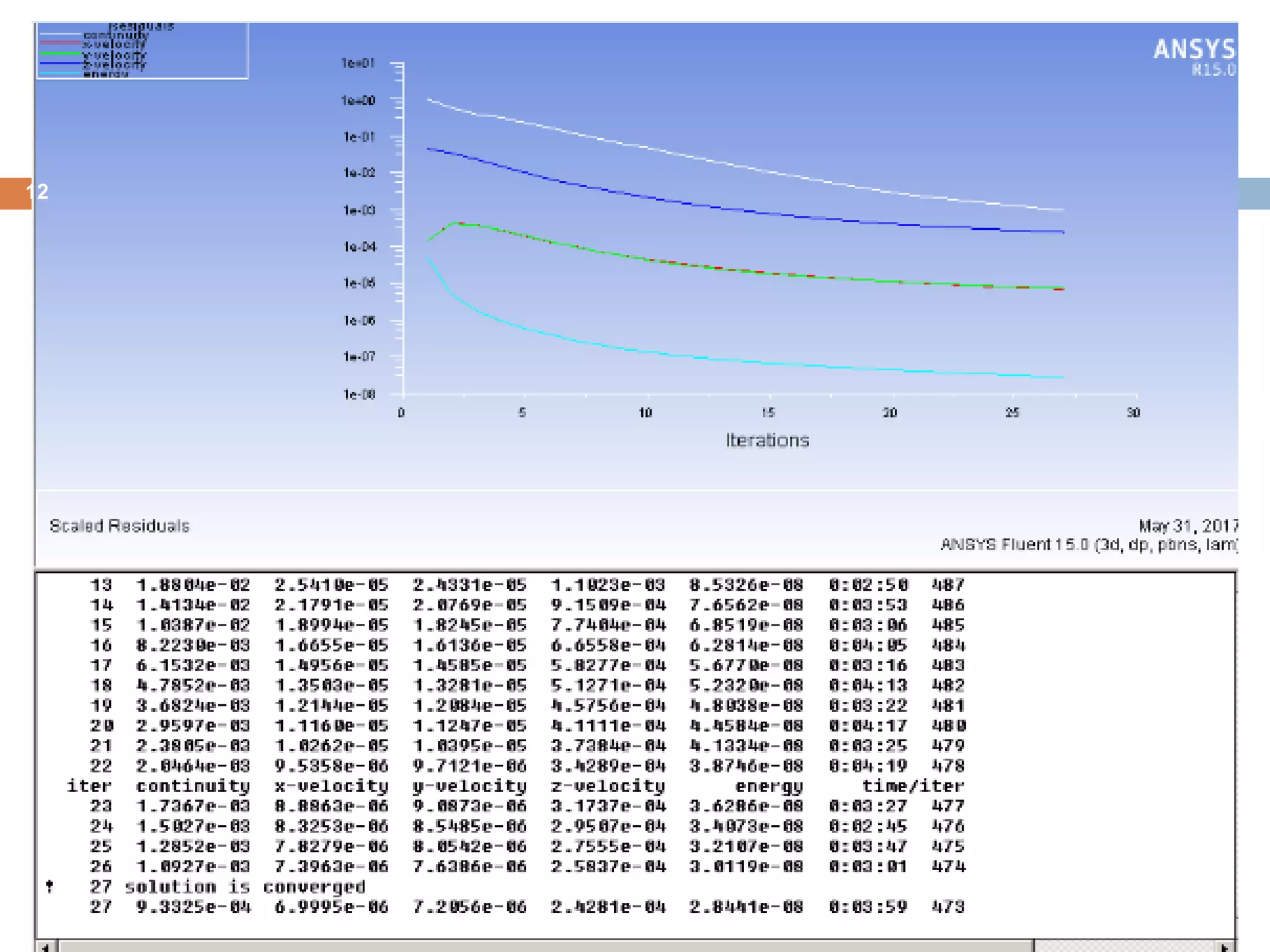Click the Scaled Residuals caption text
This screenshot has height=952, width=1270.
[x=119, y=526]
